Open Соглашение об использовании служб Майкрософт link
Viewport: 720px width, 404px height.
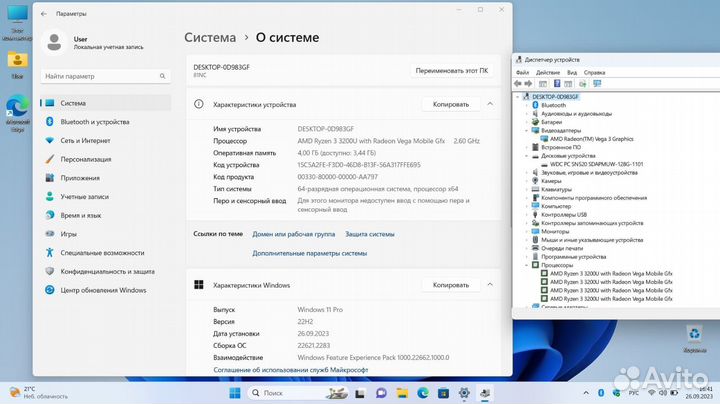(291, 370)
